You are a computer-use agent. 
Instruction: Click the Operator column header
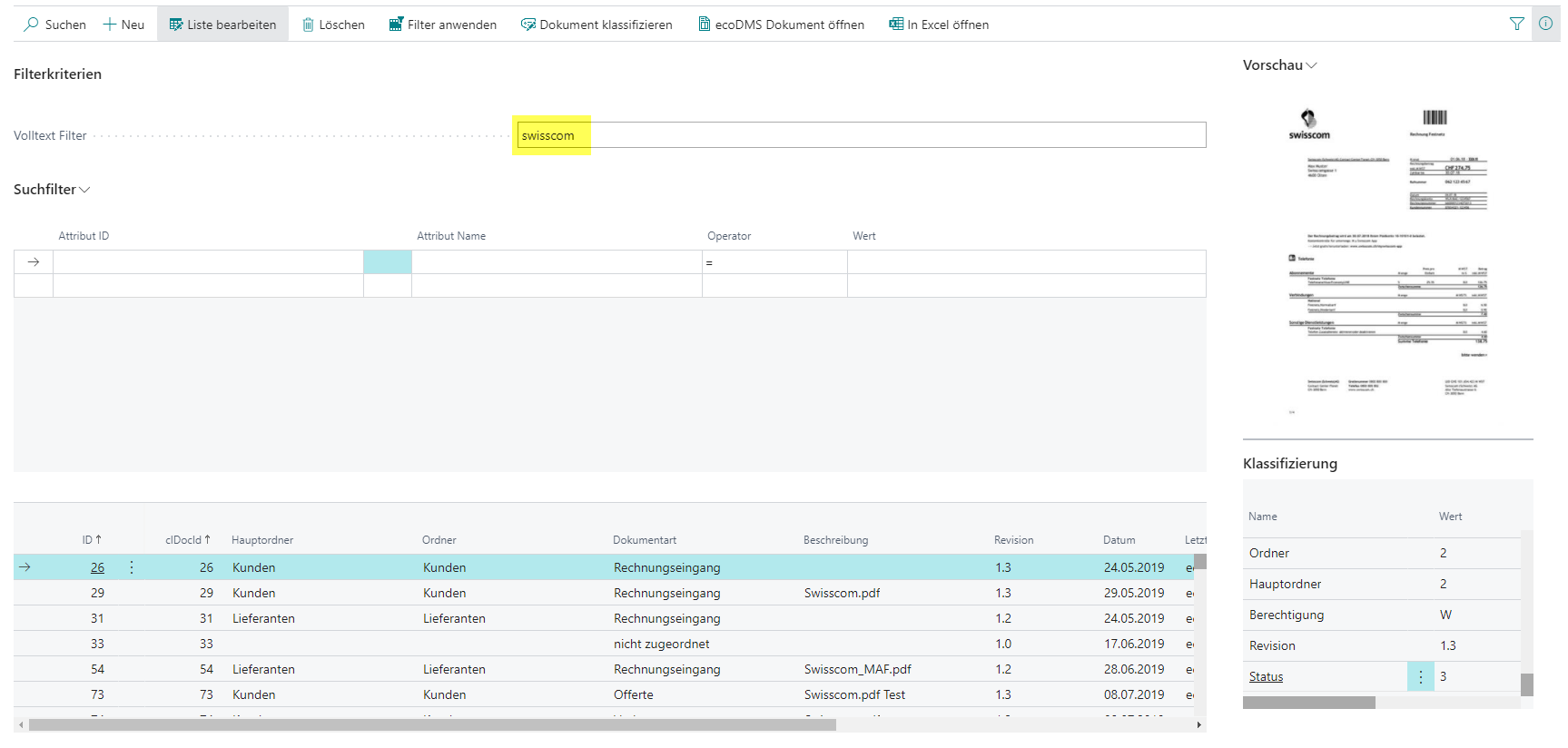point(729,236)
